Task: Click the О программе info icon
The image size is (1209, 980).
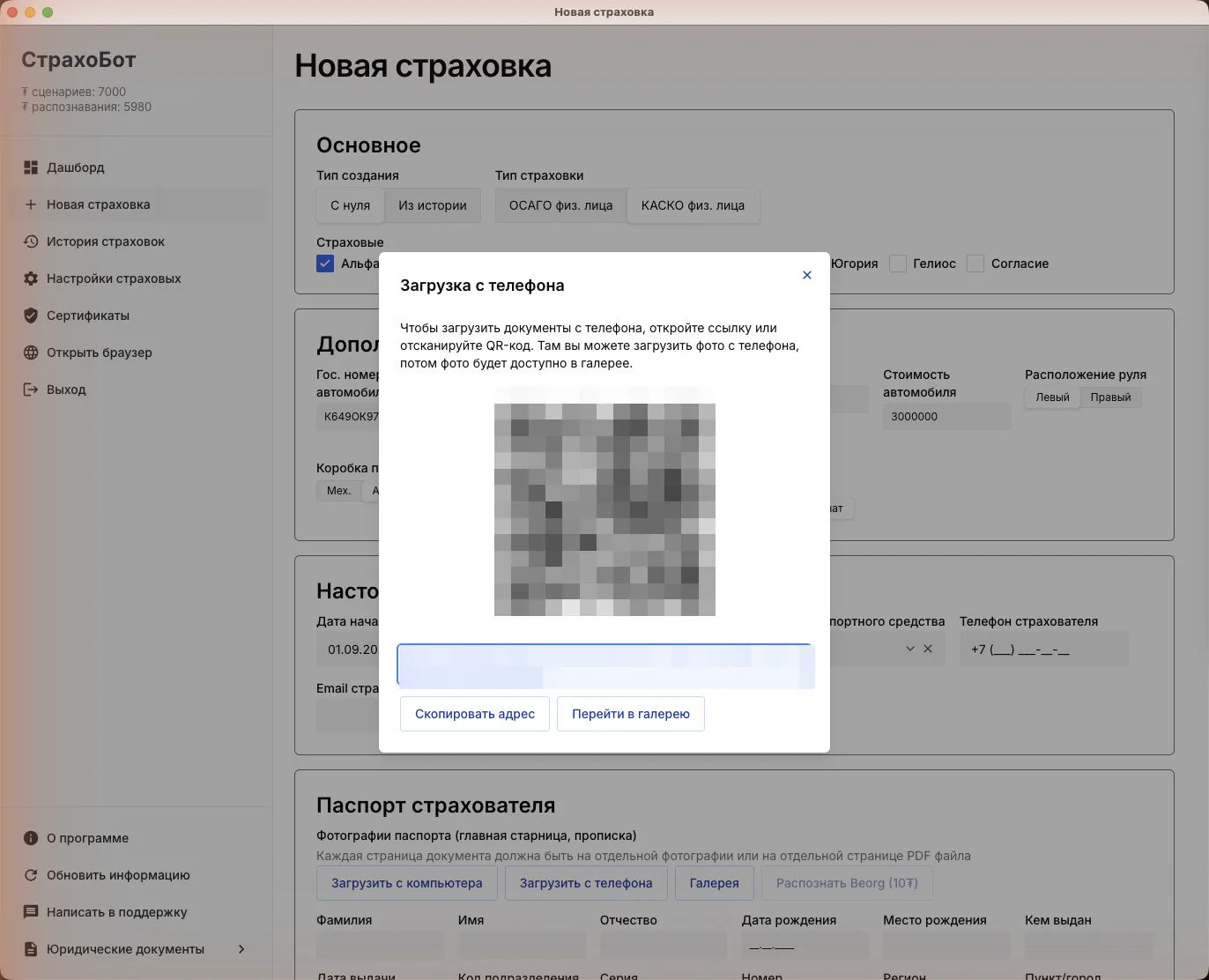Action: click(31, 838)
